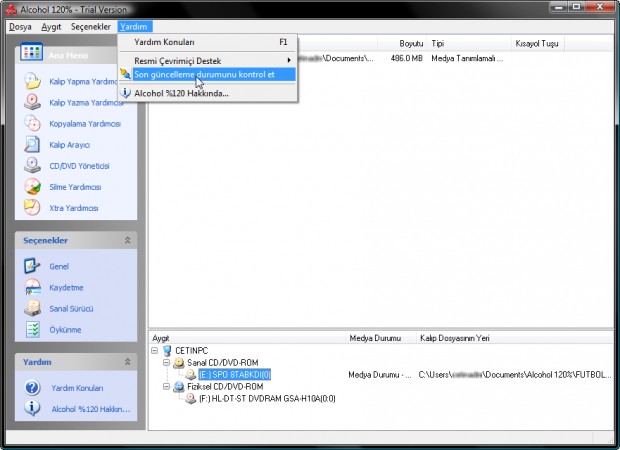This screenshot has width=620, height=450.
Task: Click the Ana Menü panel icon
Action: (x=31, y=52)
